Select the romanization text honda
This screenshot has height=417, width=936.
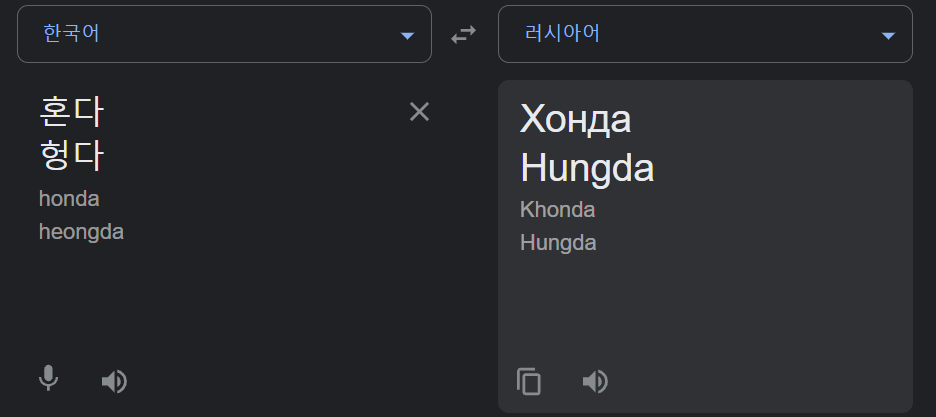69,199
